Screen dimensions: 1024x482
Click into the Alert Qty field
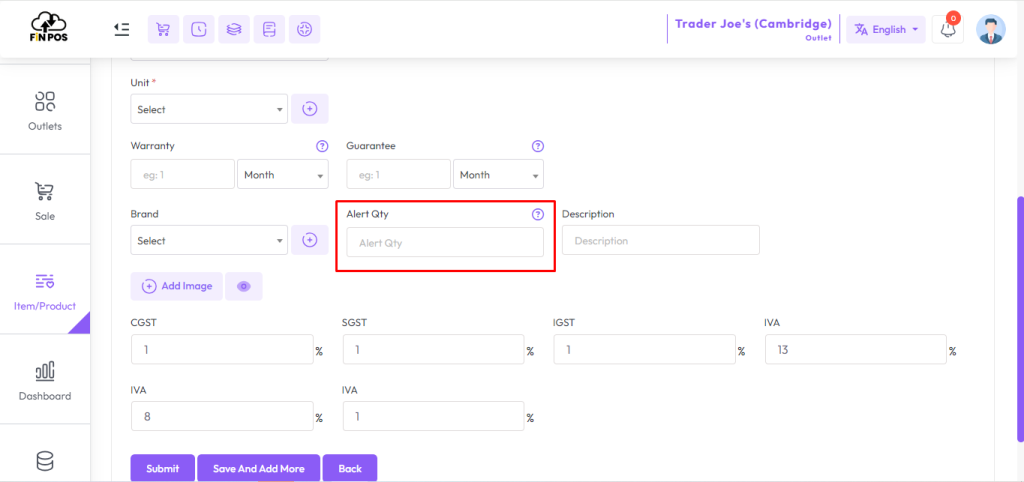point(445,242)
